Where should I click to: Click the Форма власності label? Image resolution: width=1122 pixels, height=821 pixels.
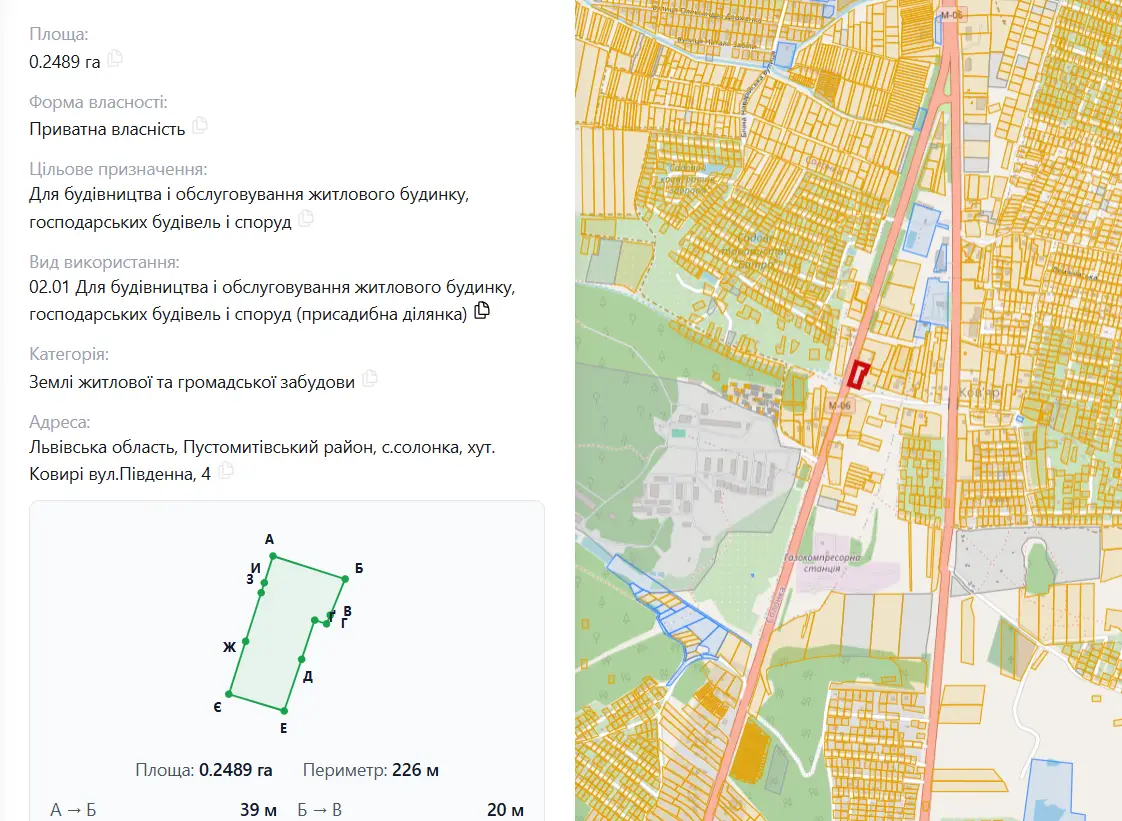pyautogui.click(x=98, y=102)
